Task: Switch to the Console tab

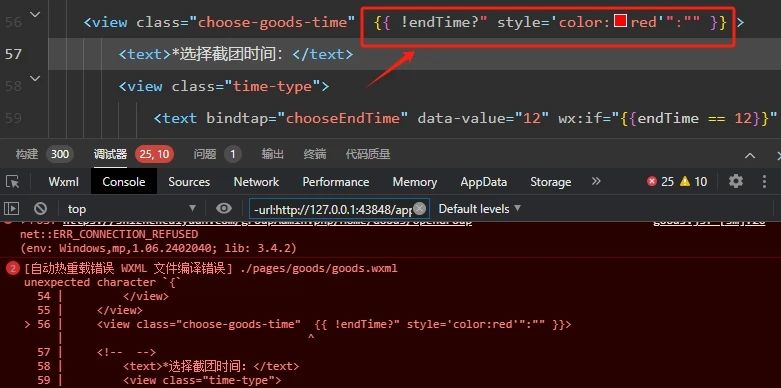Action: 124,182
